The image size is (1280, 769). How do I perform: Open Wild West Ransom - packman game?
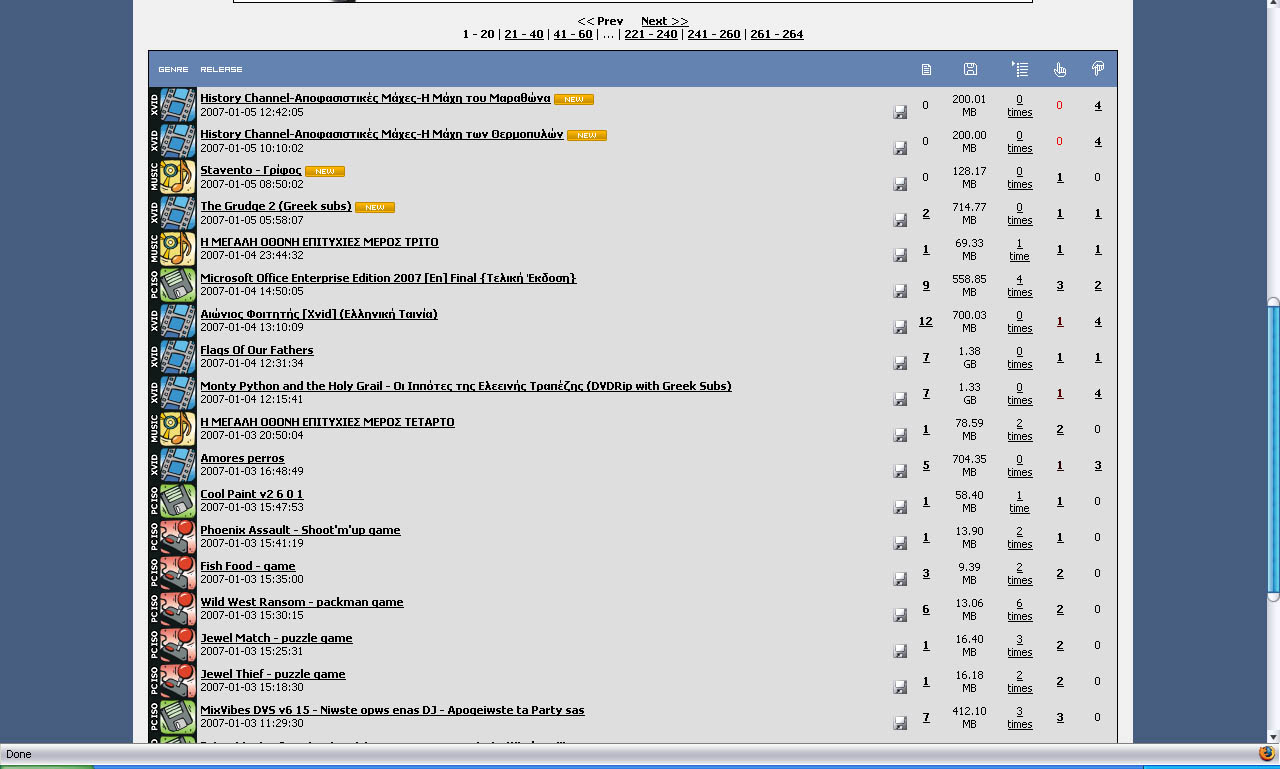pyautogui.click(x=302, y=602)
